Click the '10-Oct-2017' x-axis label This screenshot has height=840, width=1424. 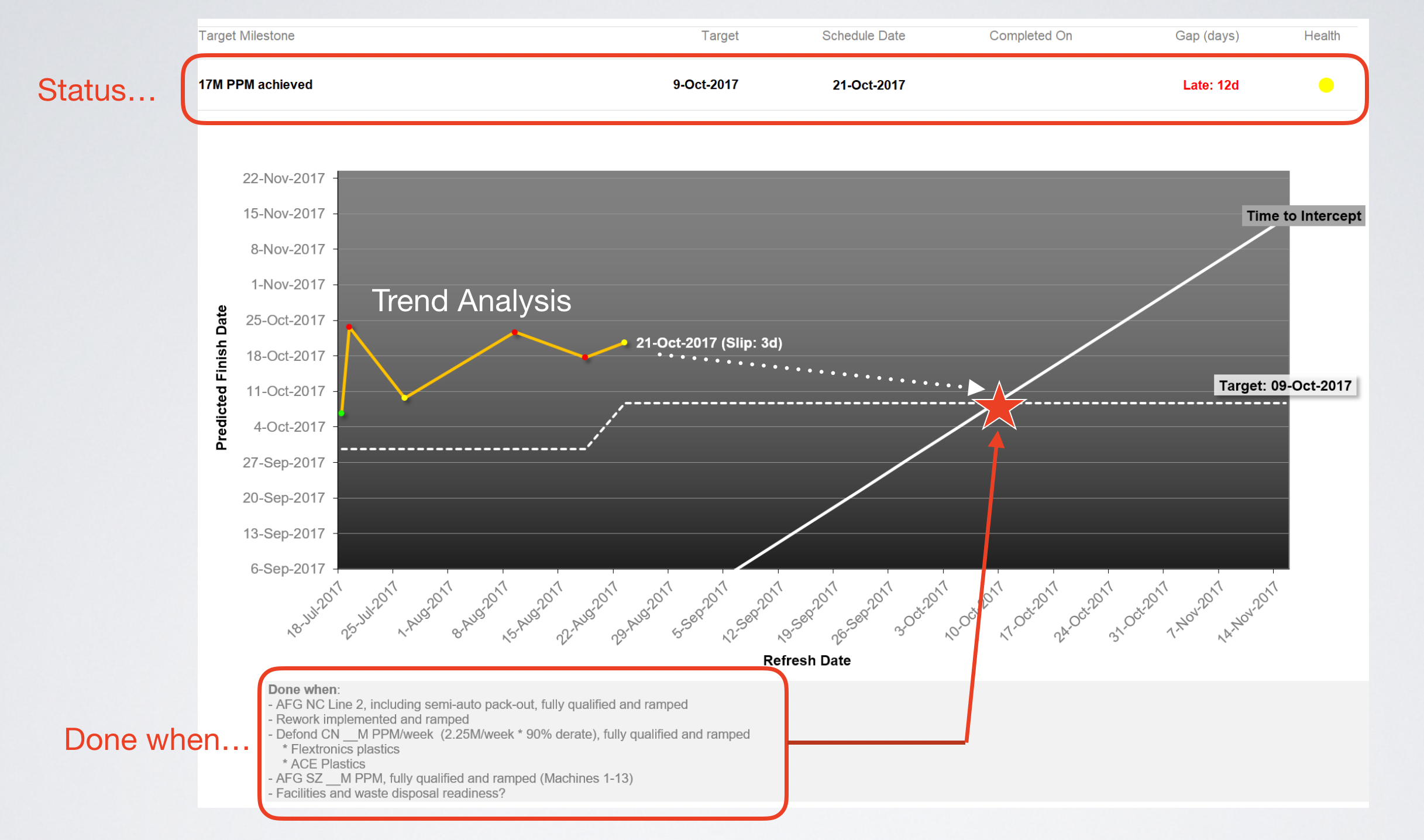(x=975, y=611)
